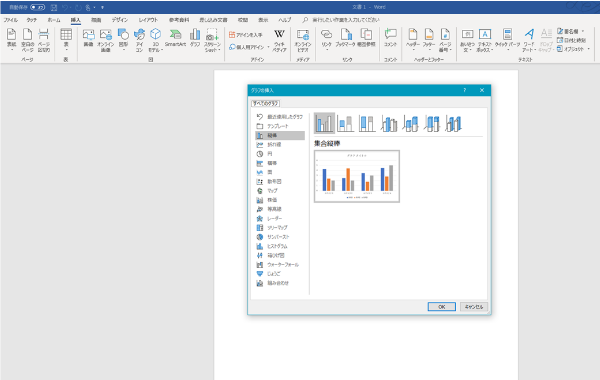This screenshot has width=600, height=380.
Task: Click the clustered column chart preview thumbnail
Action: pyautogui.click(x=357, y=176)
